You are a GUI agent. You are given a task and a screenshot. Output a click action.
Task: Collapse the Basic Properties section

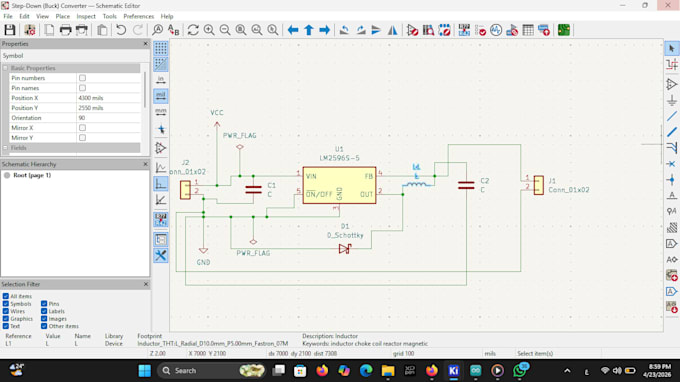pos(6,68)
